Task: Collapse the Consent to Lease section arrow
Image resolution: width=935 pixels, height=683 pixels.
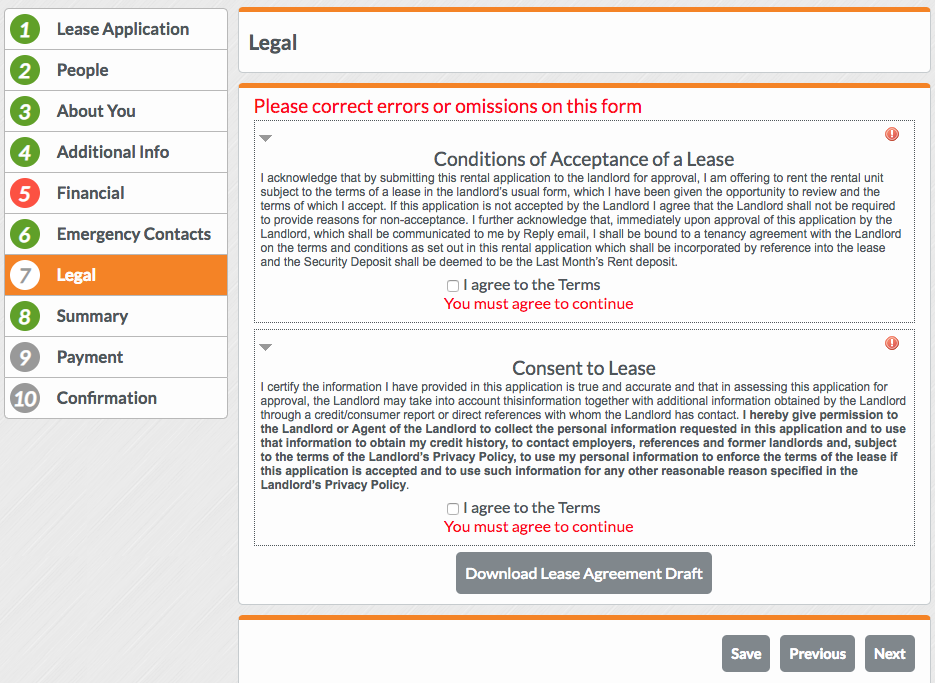Action: click(266, 347)
